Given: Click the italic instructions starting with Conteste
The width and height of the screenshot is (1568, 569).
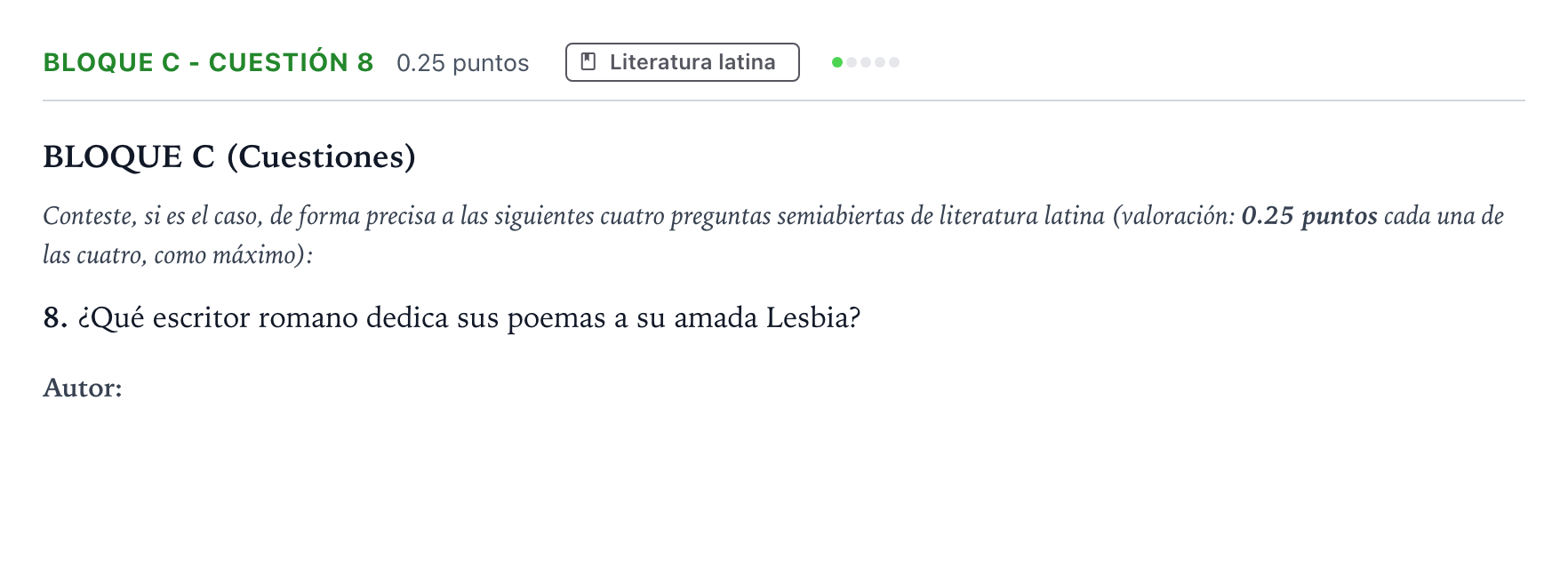Looking at the screenshot, I should point(773,235).
